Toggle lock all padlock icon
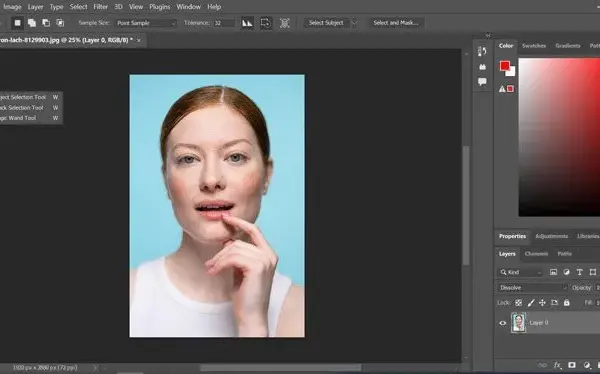This screenshot has width=600, height=374. [x=567, y=303]
